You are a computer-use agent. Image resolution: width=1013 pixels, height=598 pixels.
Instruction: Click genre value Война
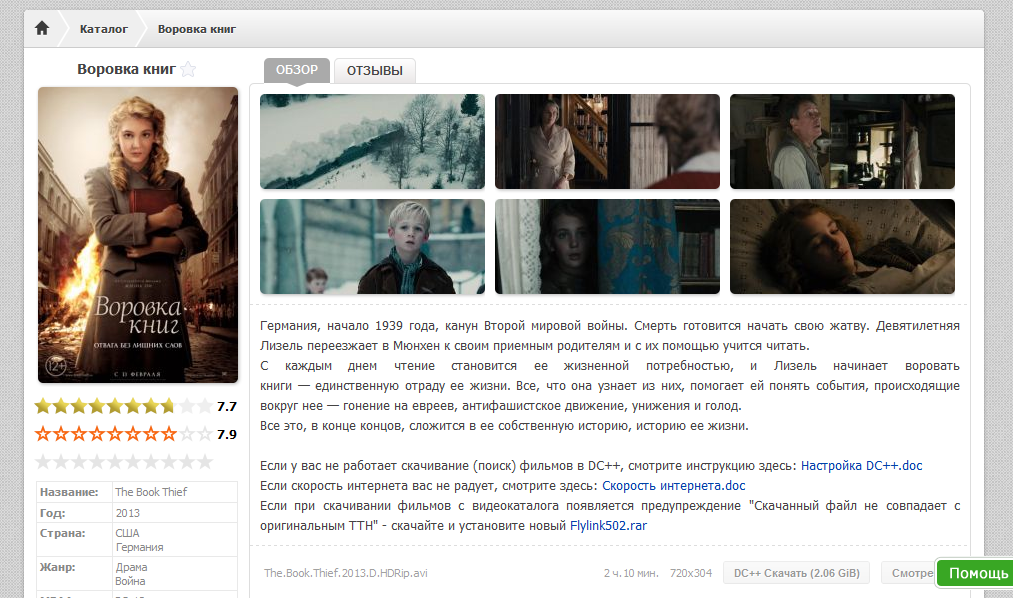[x=130, y=581]
